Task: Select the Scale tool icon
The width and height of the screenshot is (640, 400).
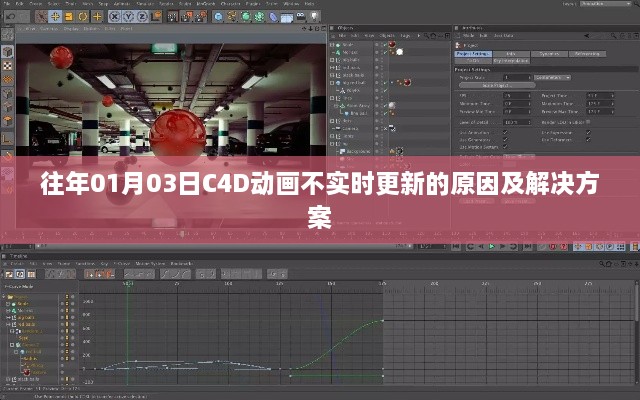Action: click(69, 17)
